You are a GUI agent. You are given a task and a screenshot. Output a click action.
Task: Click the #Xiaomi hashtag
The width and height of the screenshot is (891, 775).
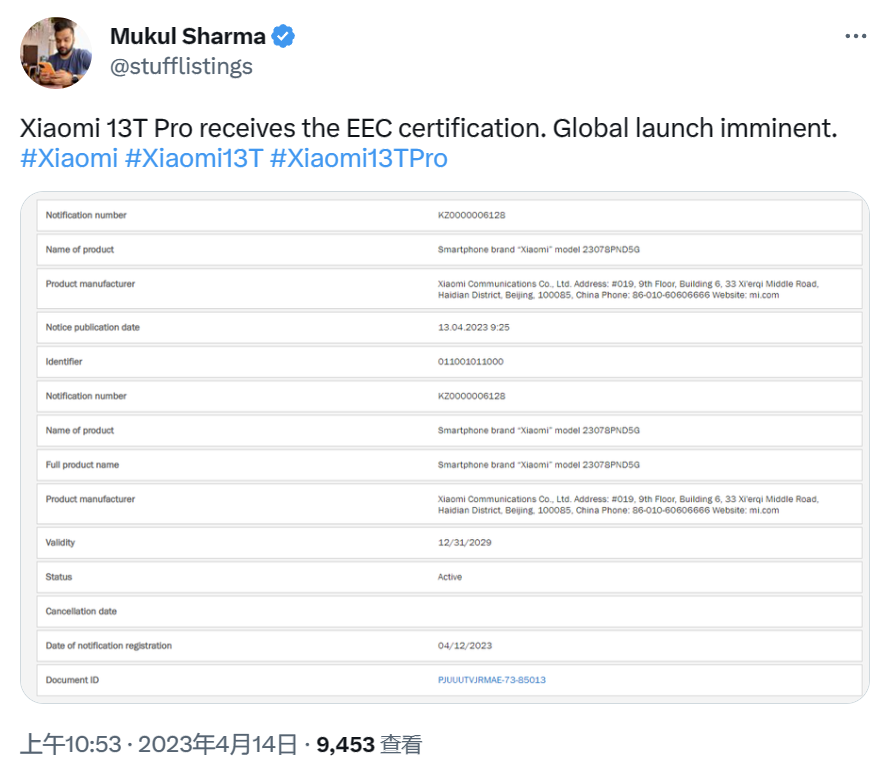69,158
